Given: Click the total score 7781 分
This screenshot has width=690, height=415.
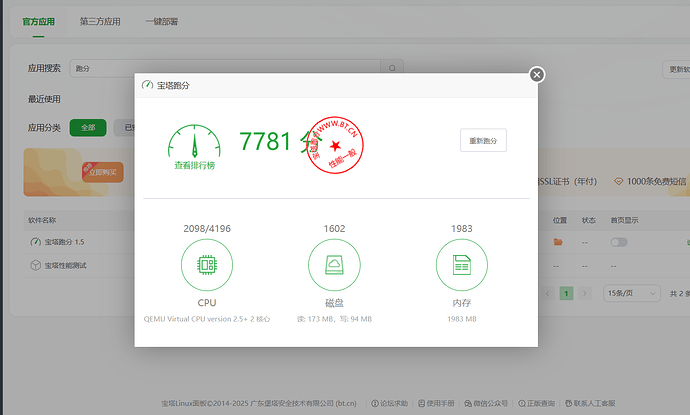Looking at the screenshot, I should point(281,142).
